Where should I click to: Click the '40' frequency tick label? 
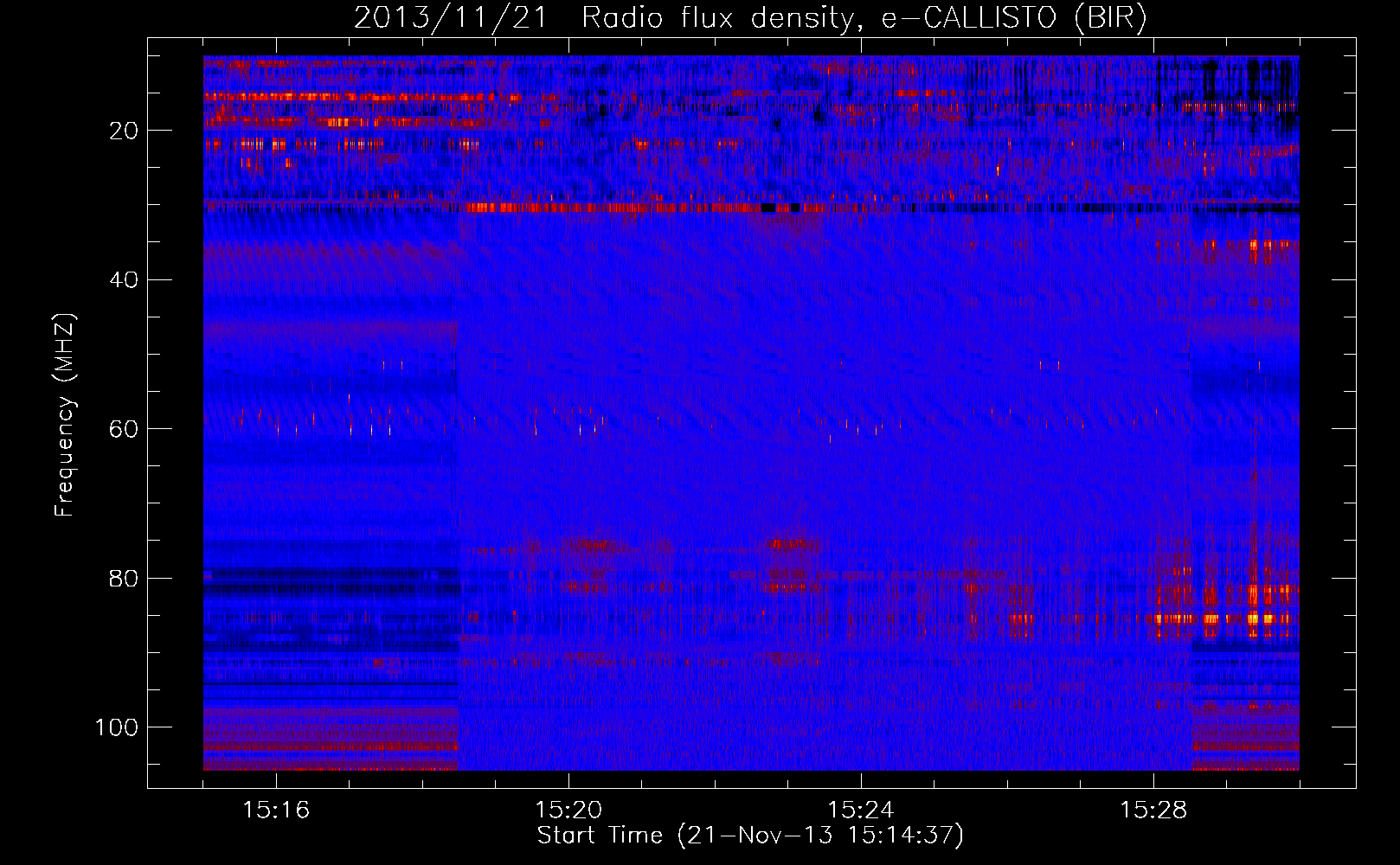(x=124, y=280)
